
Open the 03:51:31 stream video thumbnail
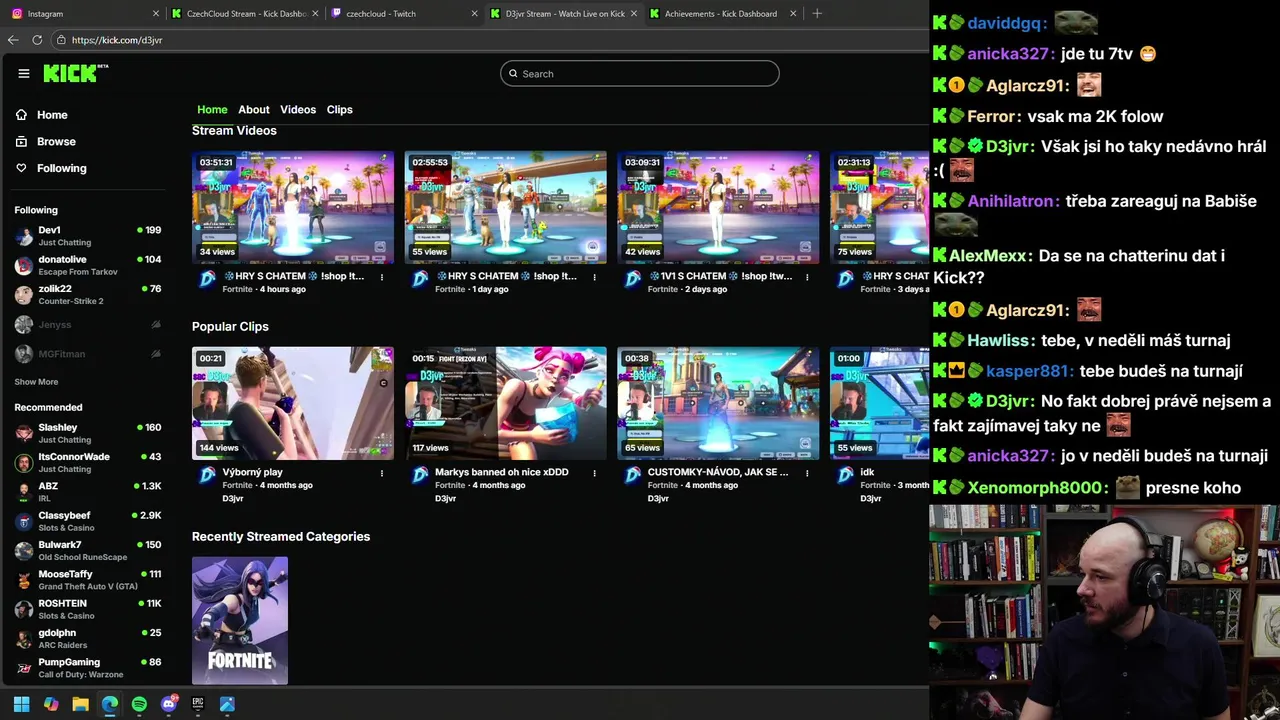point(293,207)
